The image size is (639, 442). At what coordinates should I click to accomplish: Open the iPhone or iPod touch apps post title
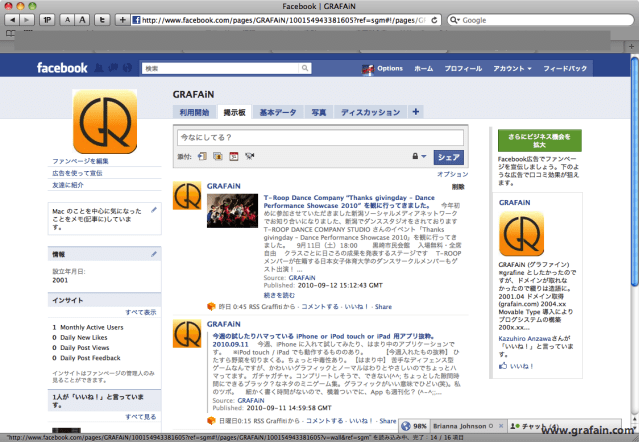point(324,336)
